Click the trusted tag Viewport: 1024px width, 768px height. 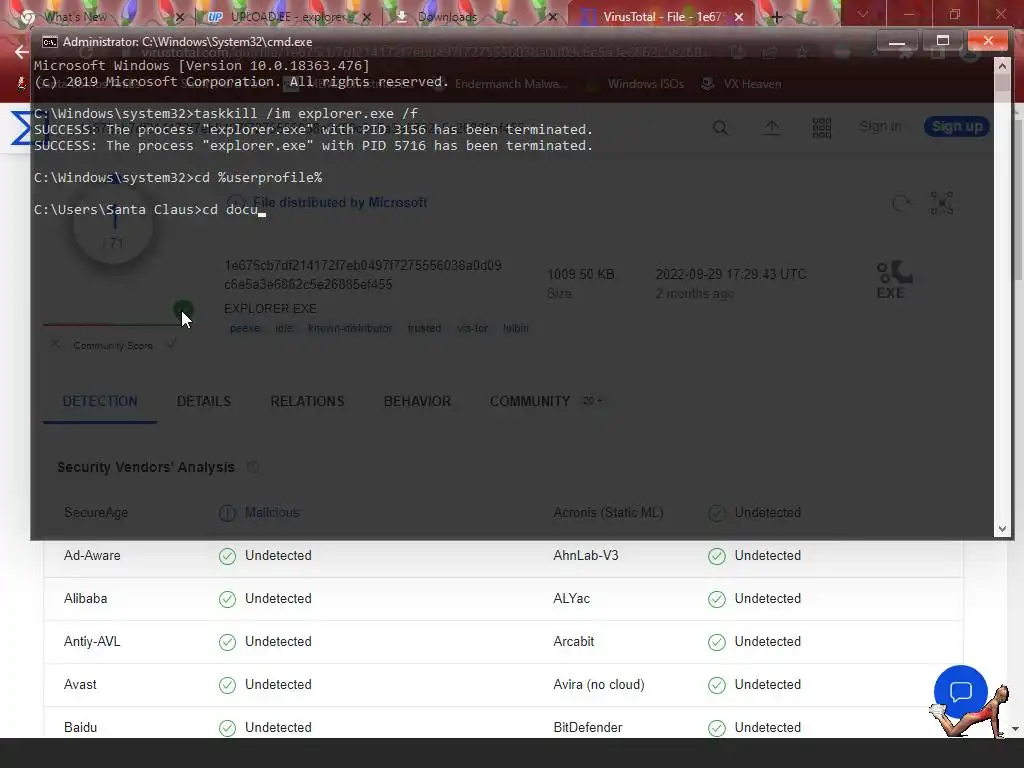tap(424, 328)
